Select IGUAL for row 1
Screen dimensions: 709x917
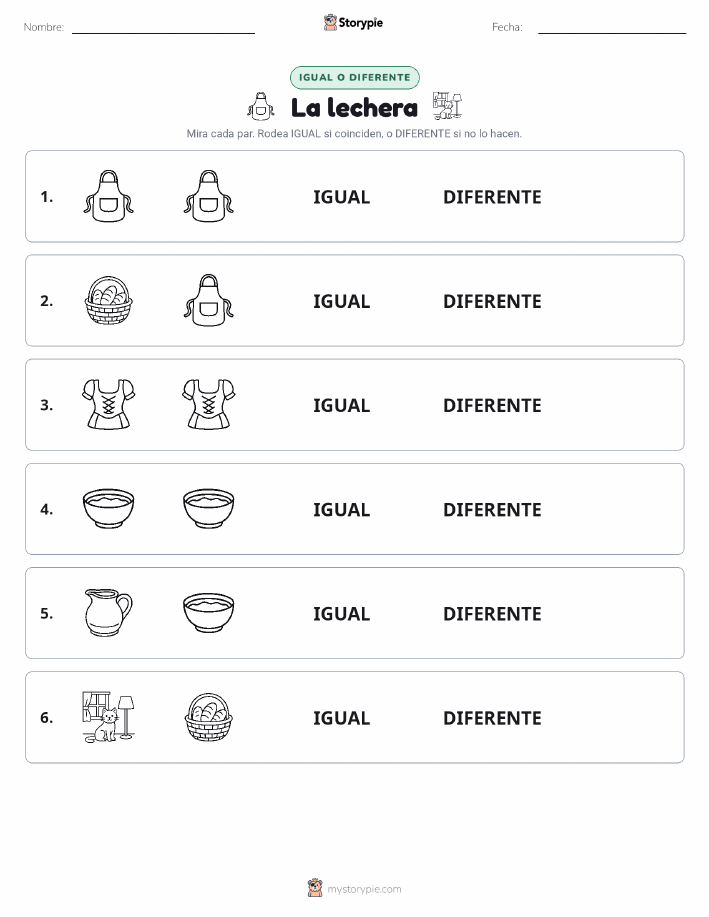pyautogui.click(x=342, y=197)
